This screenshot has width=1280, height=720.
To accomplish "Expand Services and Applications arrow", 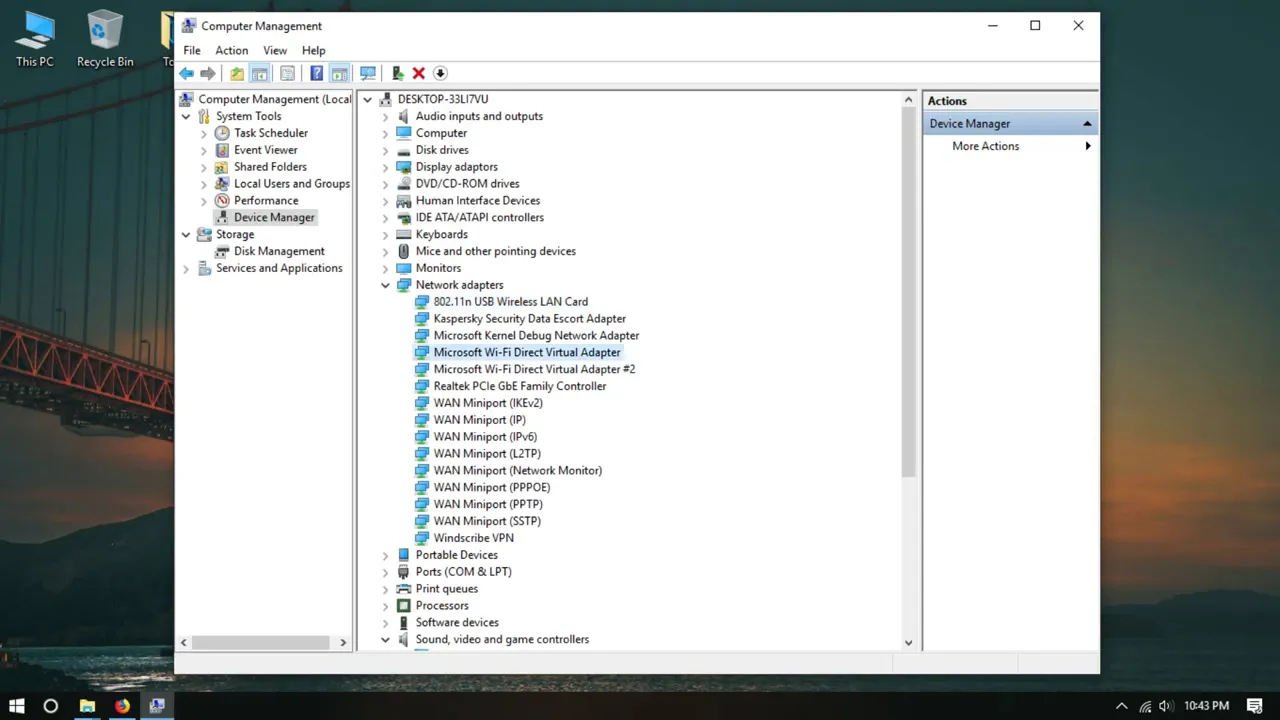I will coord(186,269).
